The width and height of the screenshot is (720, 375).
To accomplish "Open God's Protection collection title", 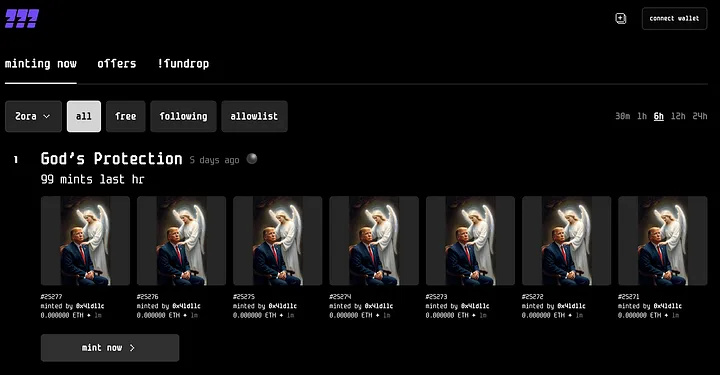I will click(112, 159).
